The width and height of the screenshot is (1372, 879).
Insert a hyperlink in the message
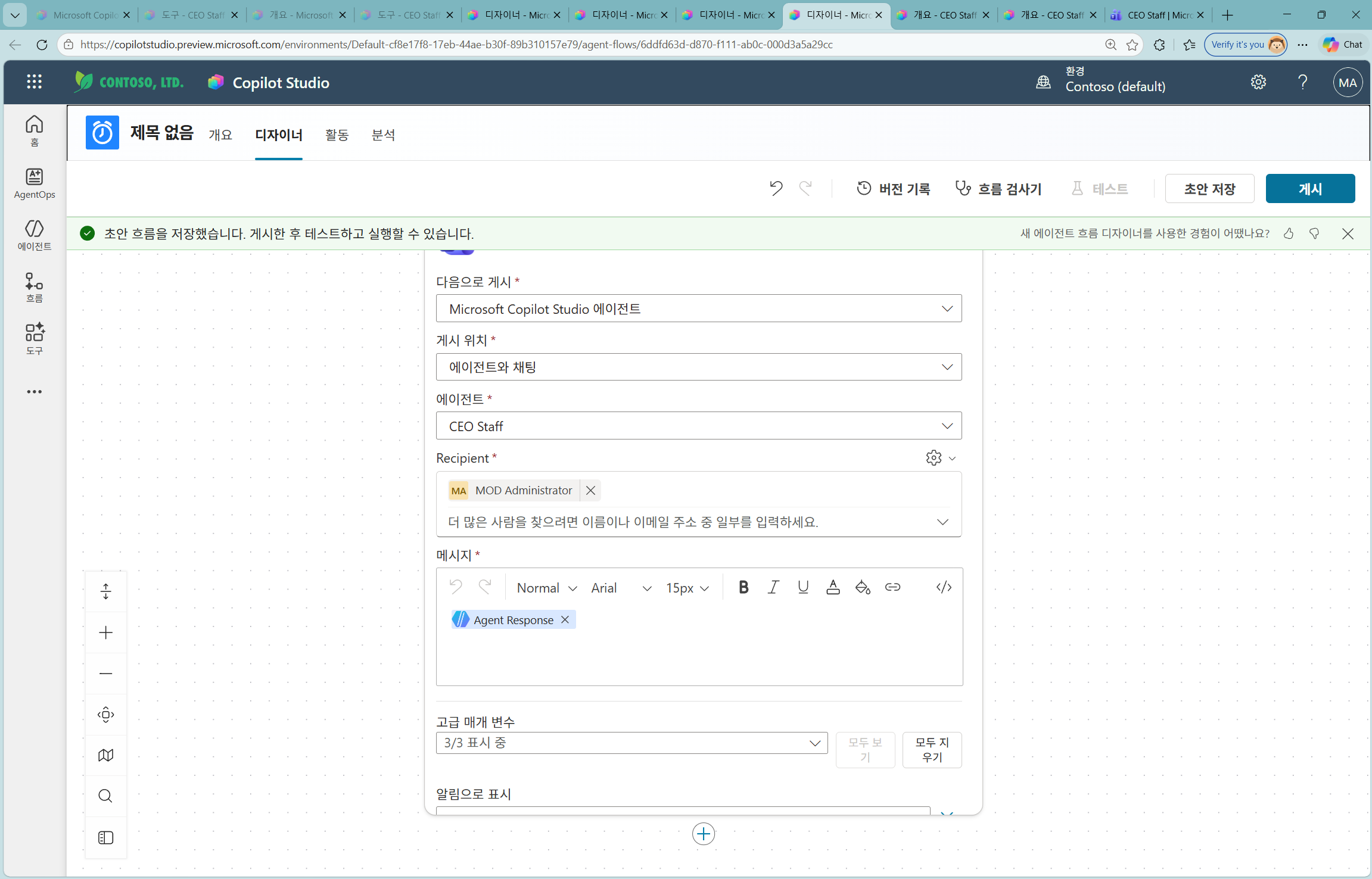pos(892,587)
